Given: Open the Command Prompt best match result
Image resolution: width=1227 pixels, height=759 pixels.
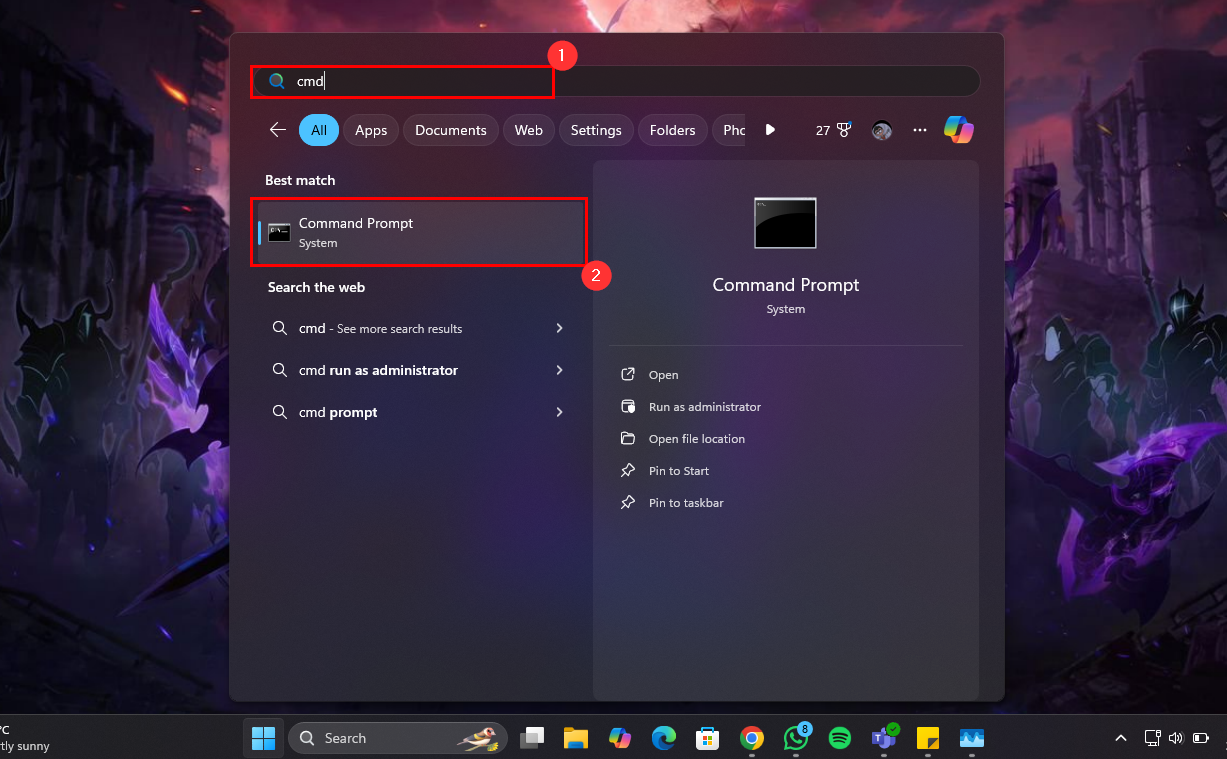Looking at the screenshot, I should 418,232.
